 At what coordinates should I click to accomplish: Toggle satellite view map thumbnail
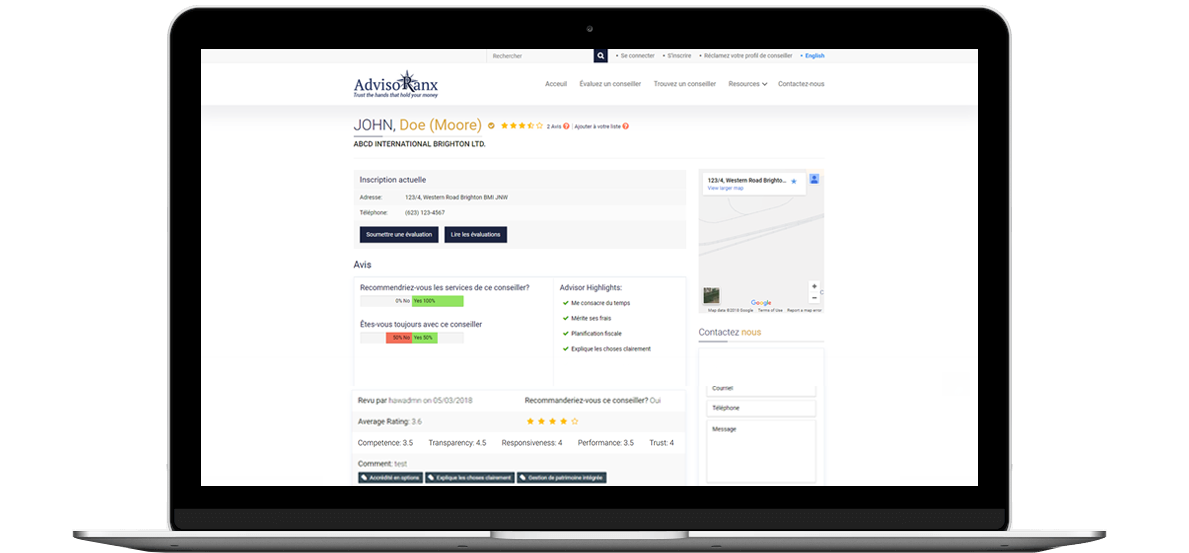point(711,296)
